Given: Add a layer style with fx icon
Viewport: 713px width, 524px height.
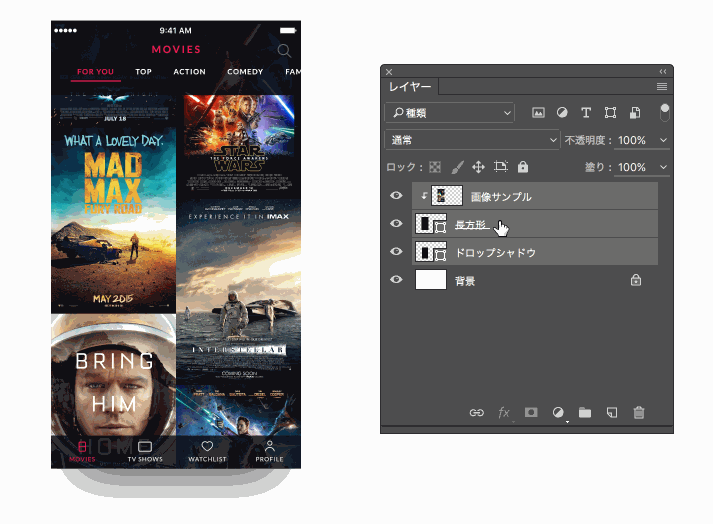Looking at the screenshot, I should (x=504, y=413).
